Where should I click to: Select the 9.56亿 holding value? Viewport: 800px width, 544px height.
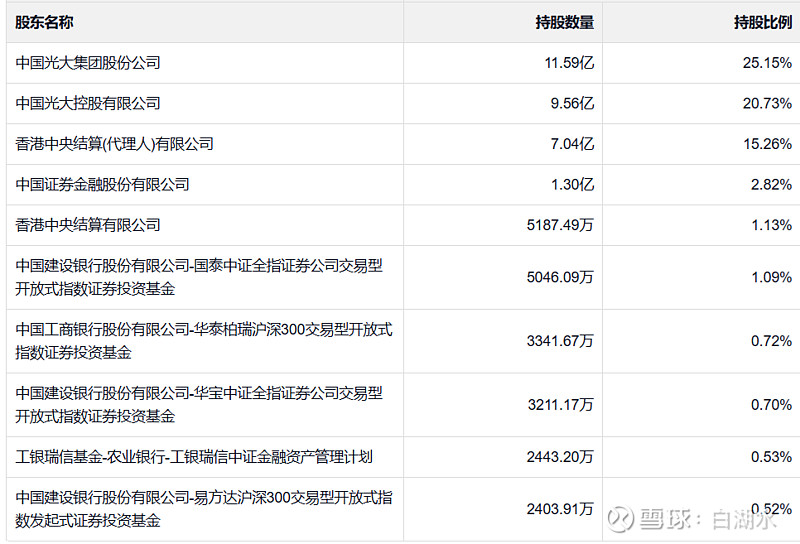[572, 103]
